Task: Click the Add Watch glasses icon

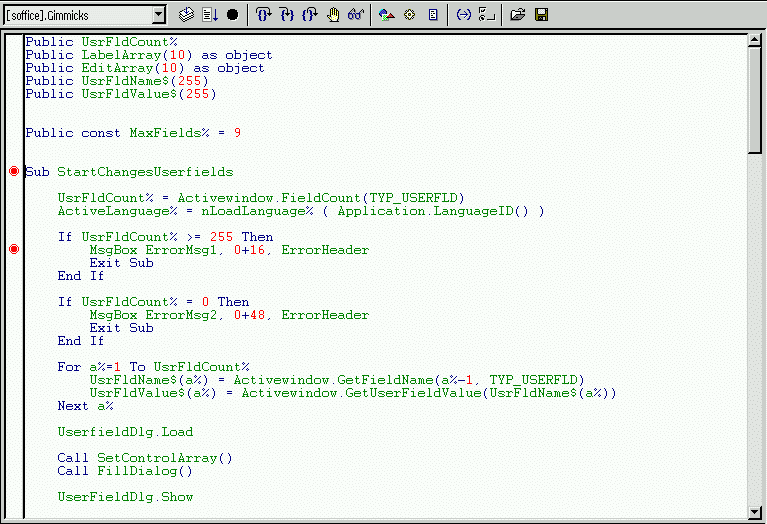Action: [x=356, y=15]
